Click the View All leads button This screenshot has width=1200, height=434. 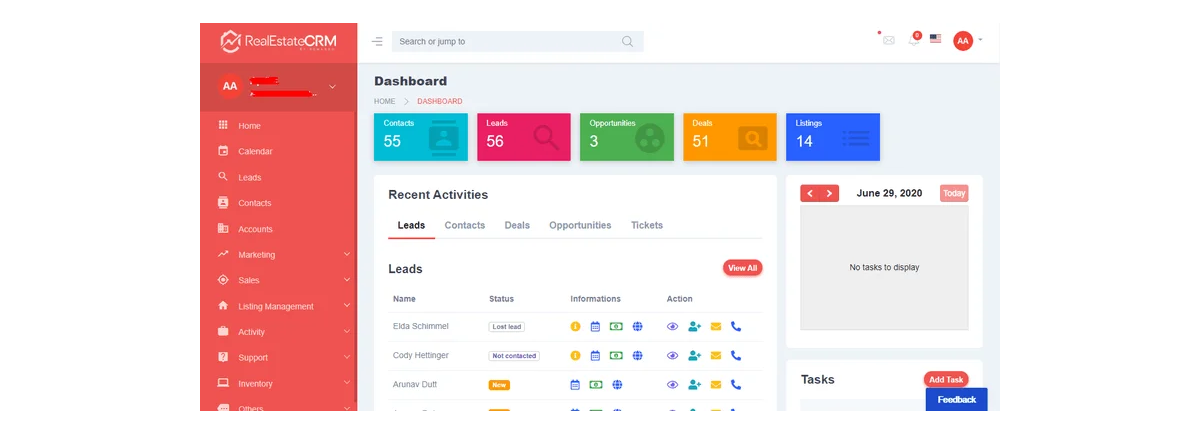[743, 268]
